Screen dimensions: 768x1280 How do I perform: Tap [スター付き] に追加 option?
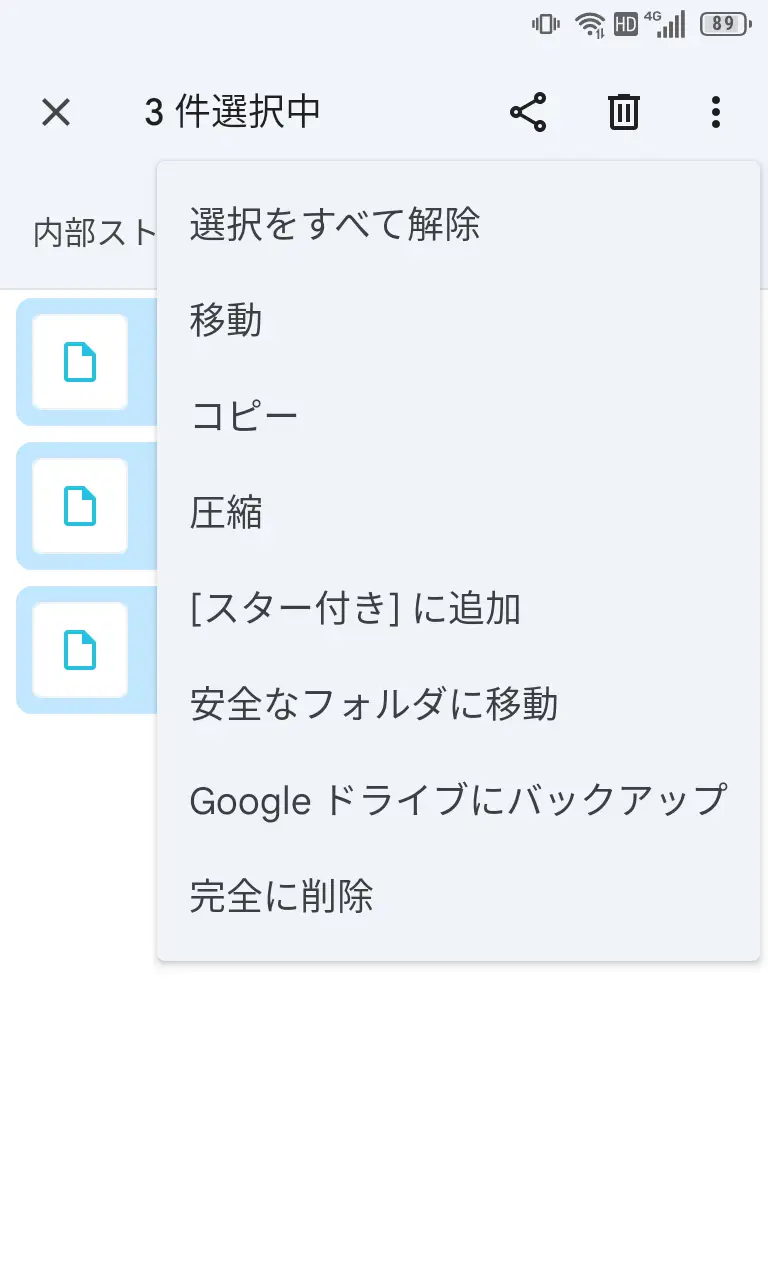pos(355,609)
